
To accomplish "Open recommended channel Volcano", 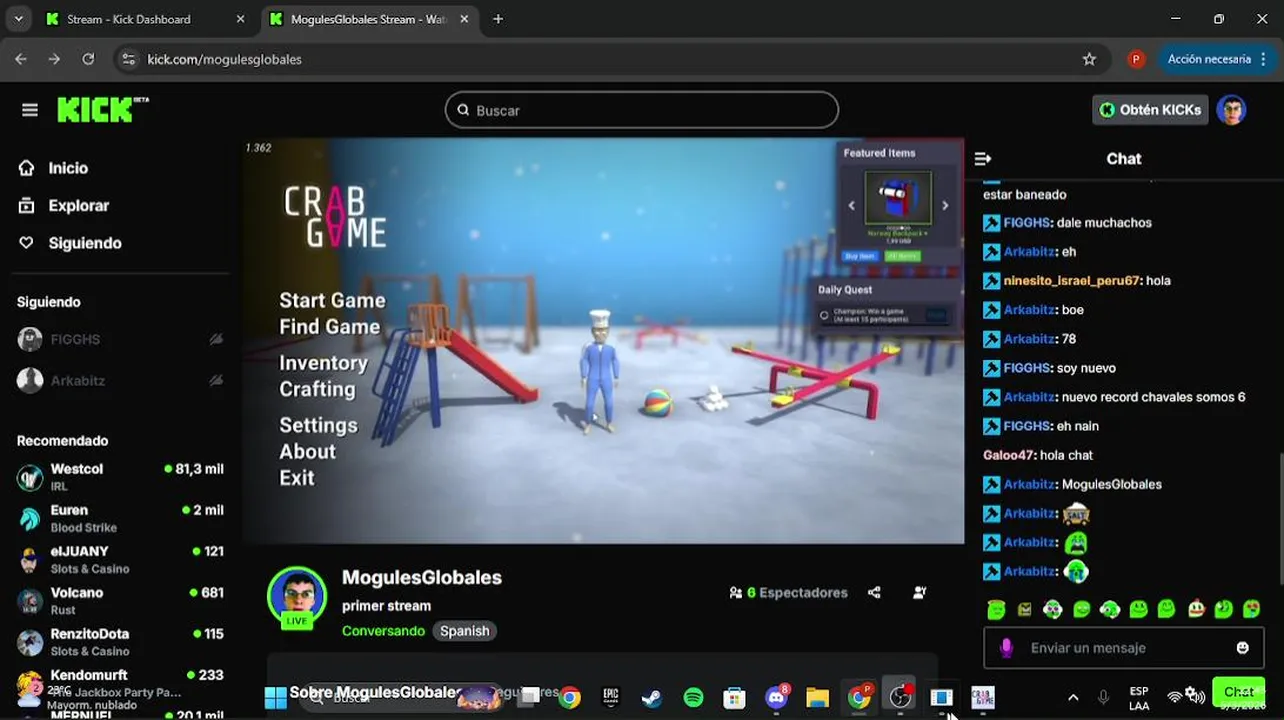I will 120,600.
